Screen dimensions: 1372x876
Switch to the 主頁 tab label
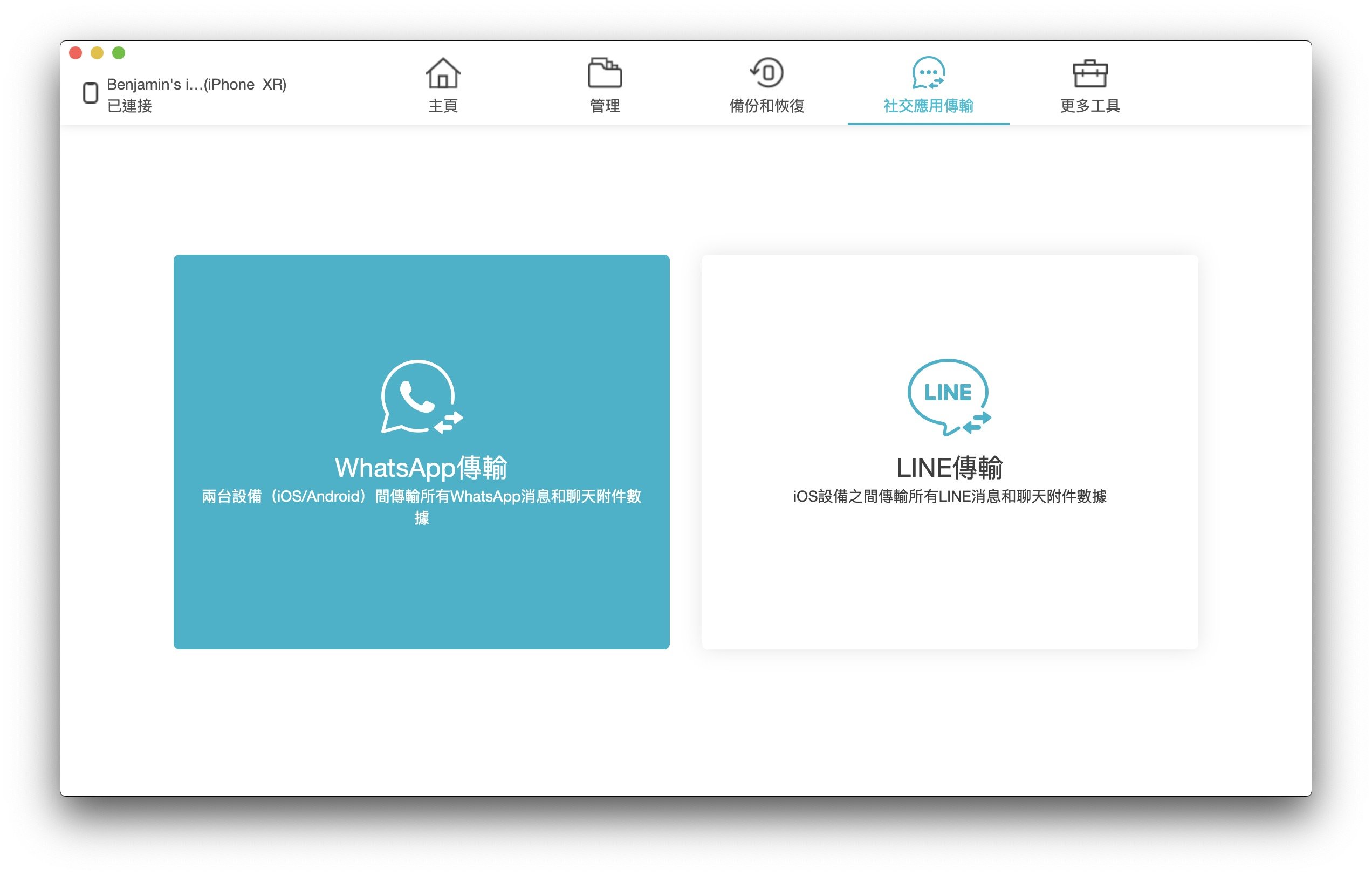coord(443,106)
